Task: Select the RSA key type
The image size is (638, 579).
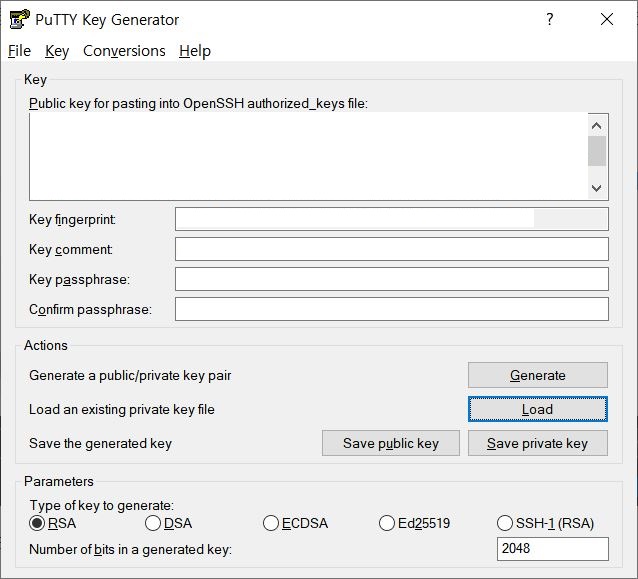Action: click(x=38, y=523)
